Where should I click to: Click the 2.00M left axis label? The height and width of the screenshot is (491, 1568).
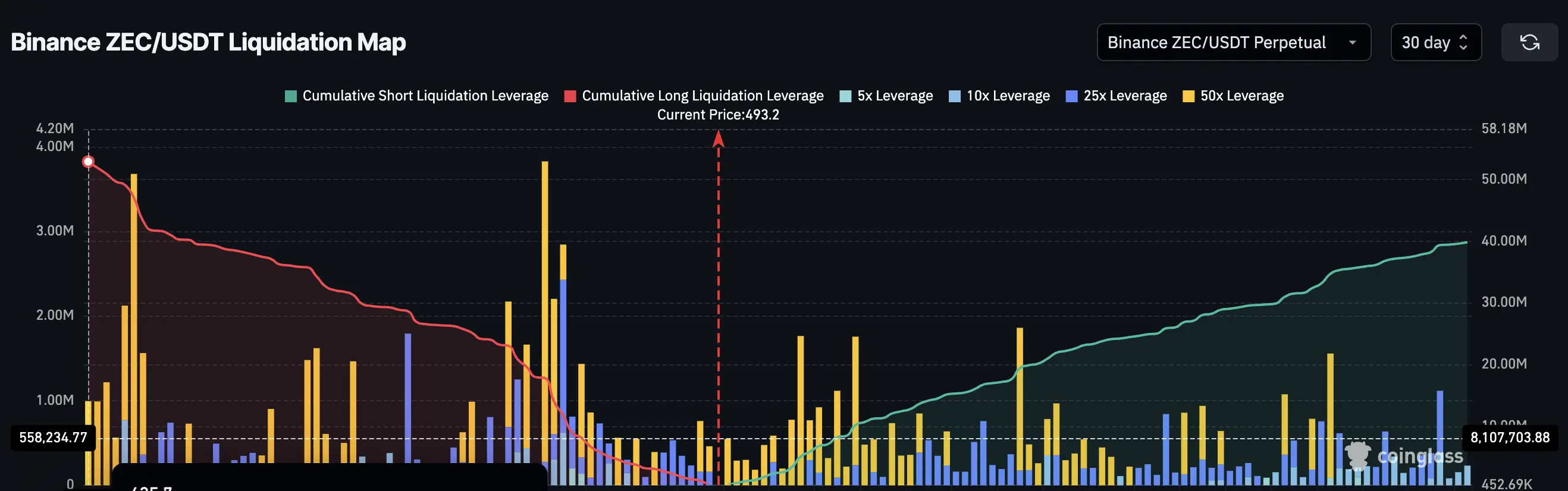[55, 315]
